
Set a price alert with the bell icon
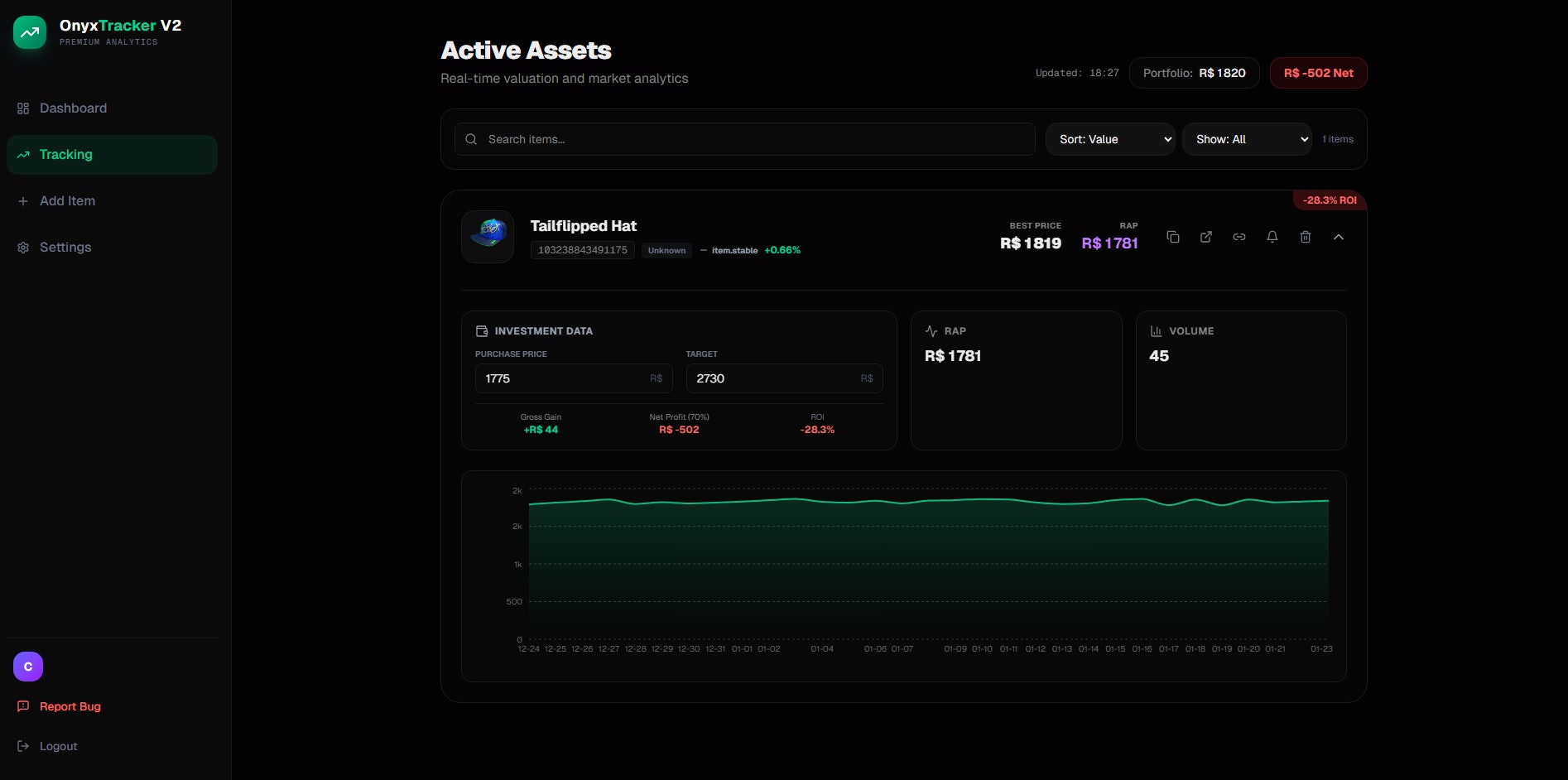1272,237
